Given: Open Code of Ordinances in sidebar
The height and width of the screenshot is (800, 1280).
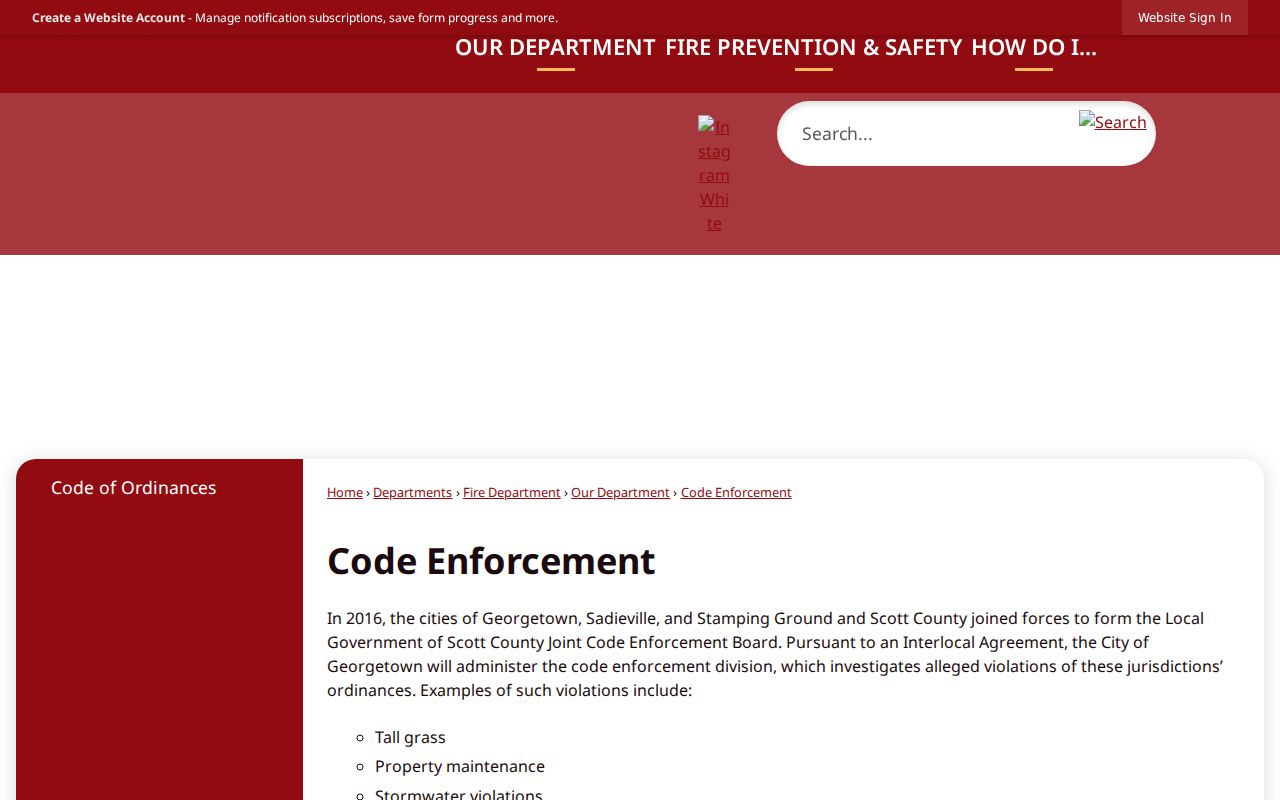Looking at the screenshot, I should 134,488.
